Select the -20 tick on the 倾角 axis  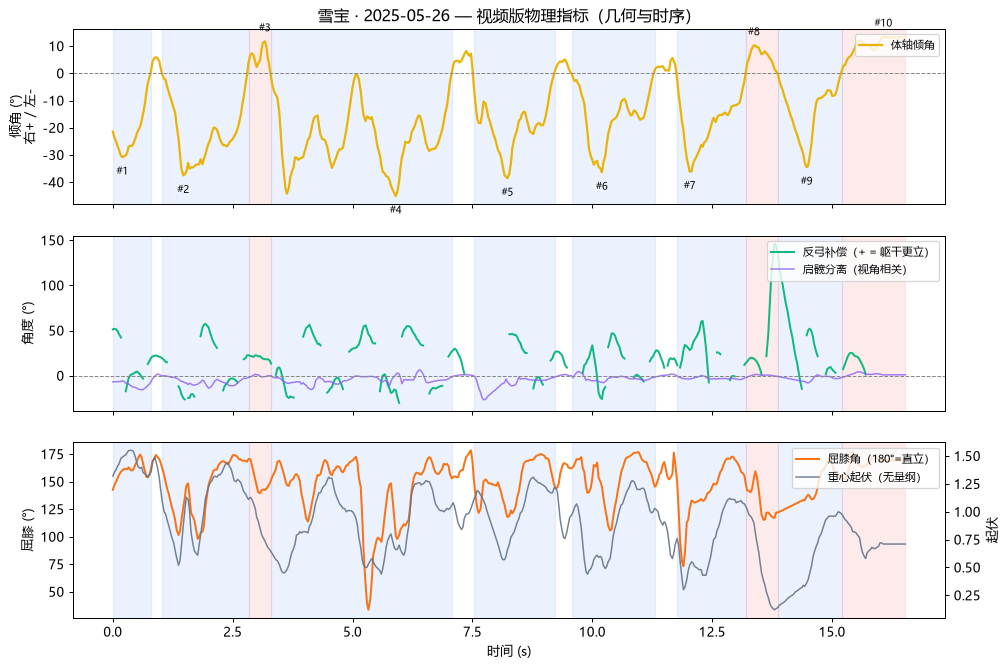tap(54, 128)
